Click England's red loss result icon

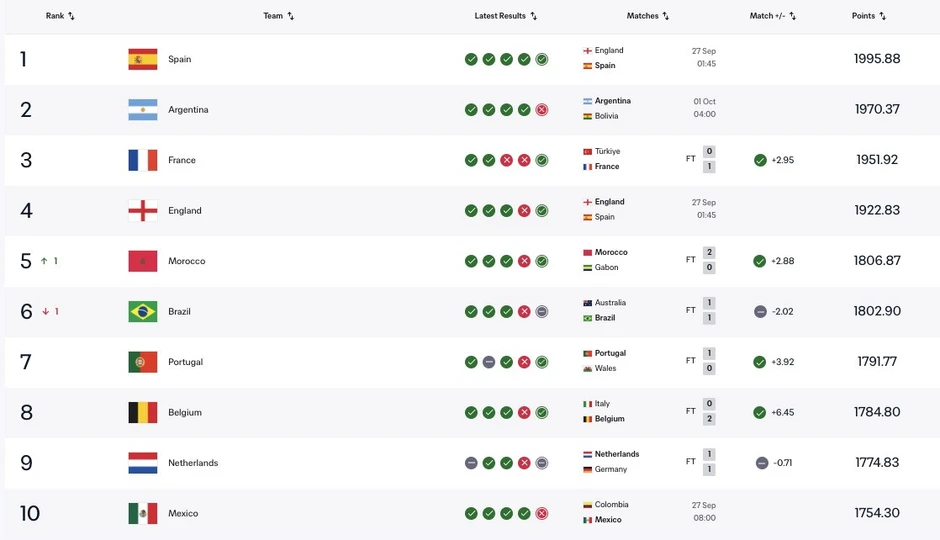click(x=524, y=210)
